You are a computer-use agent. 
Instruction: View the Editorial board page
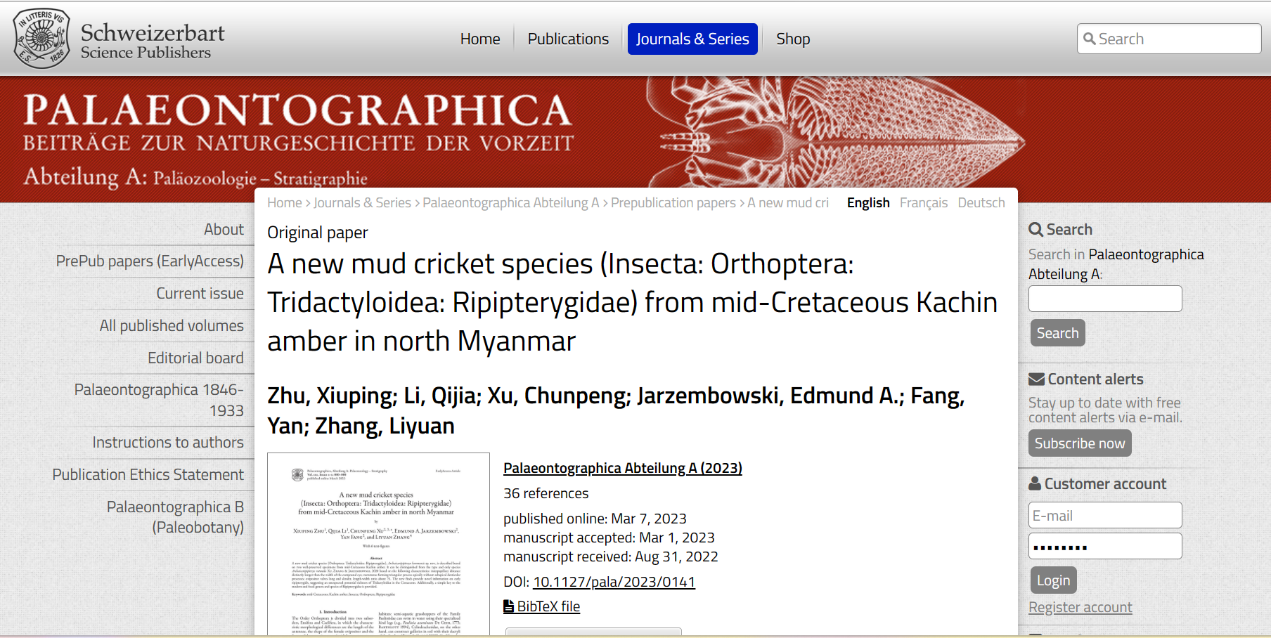click(x=196, y=358)
